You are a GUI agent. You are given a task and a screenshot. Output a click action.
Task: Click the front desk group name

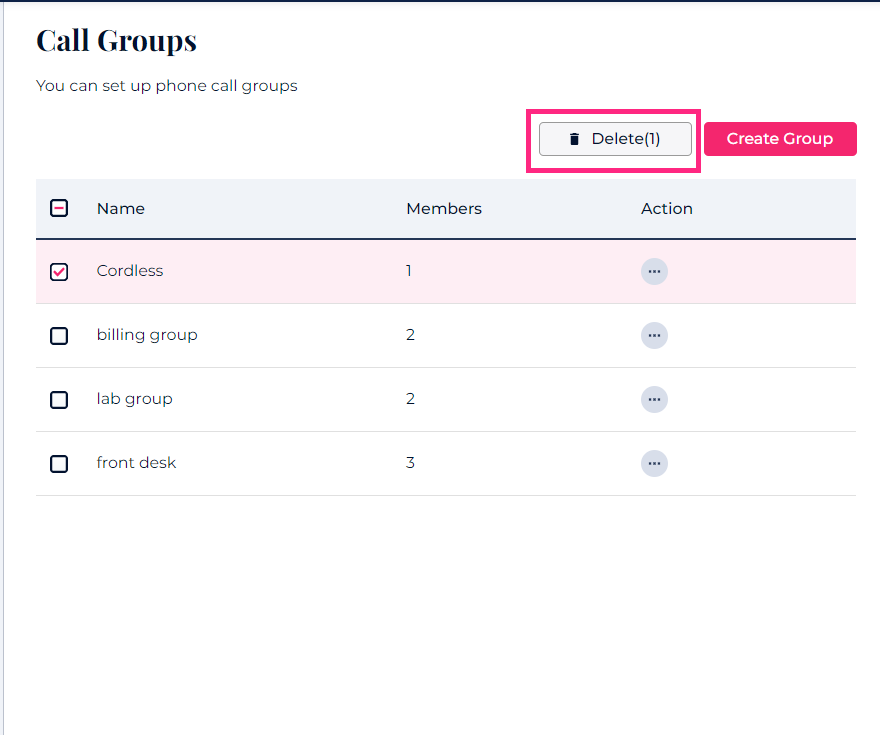coord(136,463)
